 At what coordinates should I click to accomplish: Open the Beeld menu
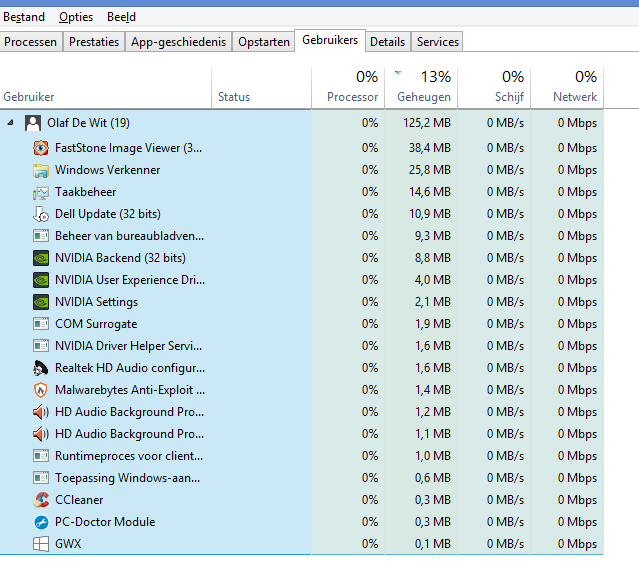[x=121, y=17]
